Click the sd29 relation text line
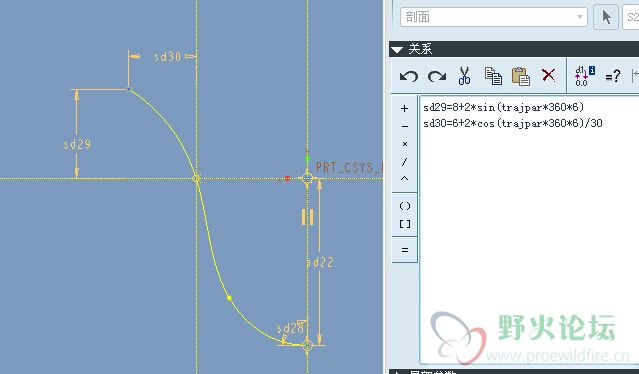 point(504,107)
